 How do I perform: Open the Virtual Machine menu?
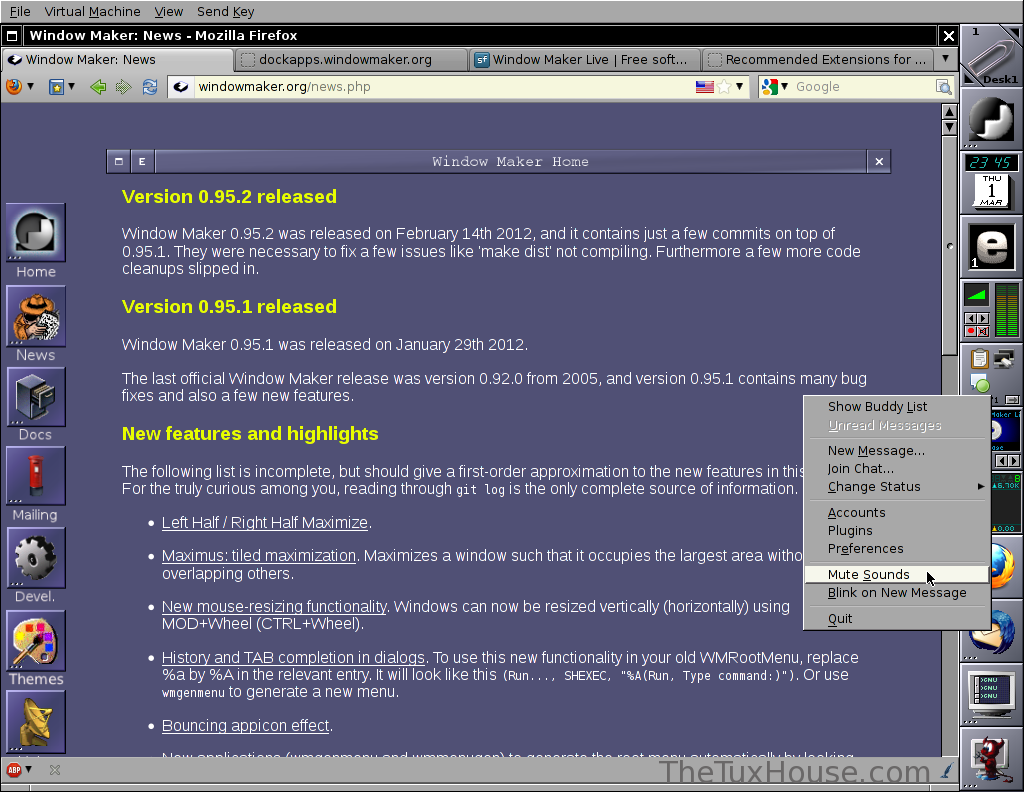(x=92, y=11)
